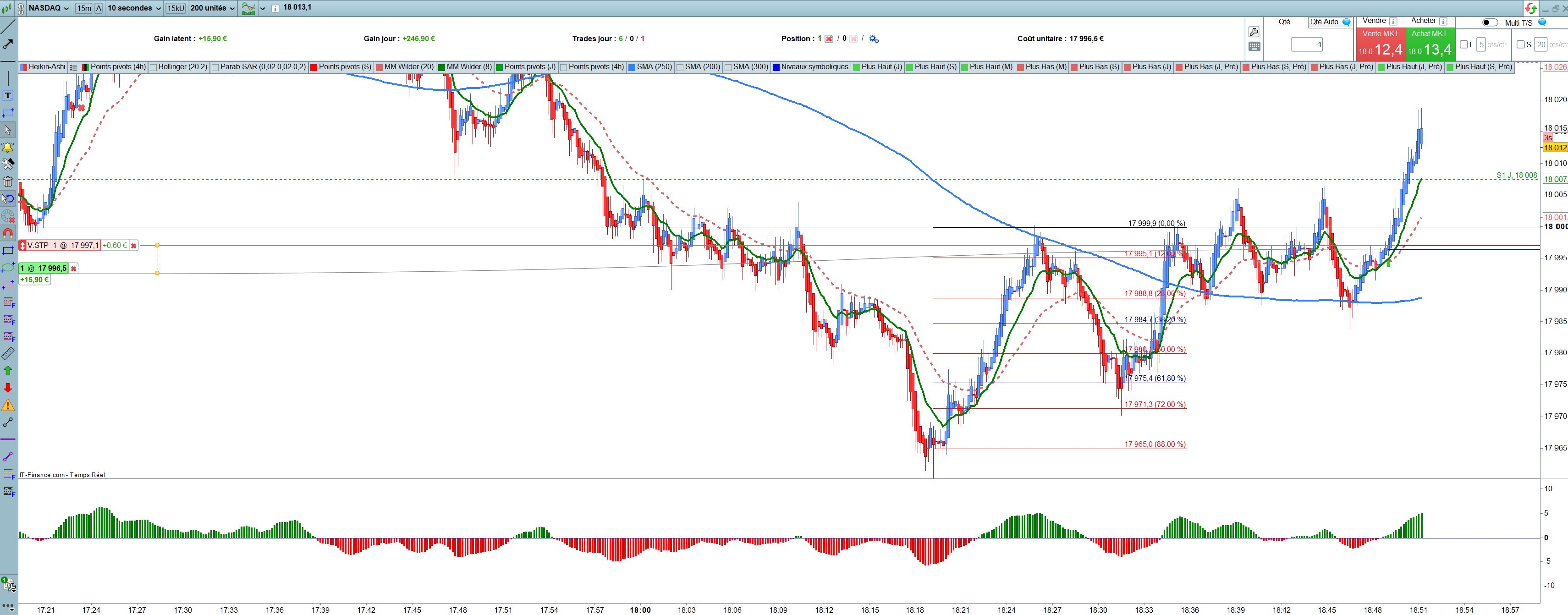The width and height of the screenshot is (1568, 615).
Task: Select the warning triangle marker tool
Action: 8,405
